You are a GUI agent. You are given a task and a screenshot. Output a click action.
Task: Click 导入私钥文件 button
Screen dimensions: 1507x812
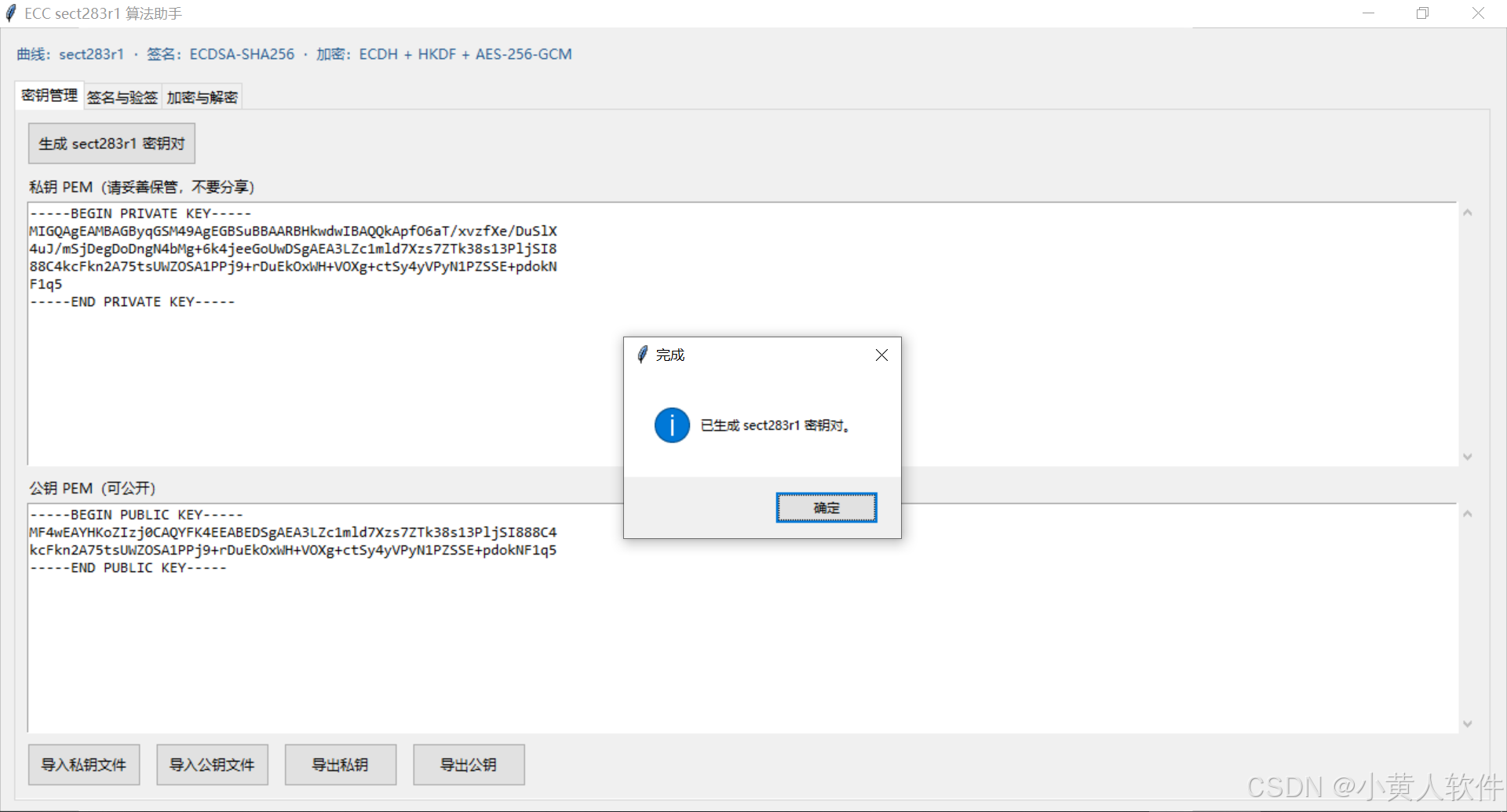click(84, 764)
